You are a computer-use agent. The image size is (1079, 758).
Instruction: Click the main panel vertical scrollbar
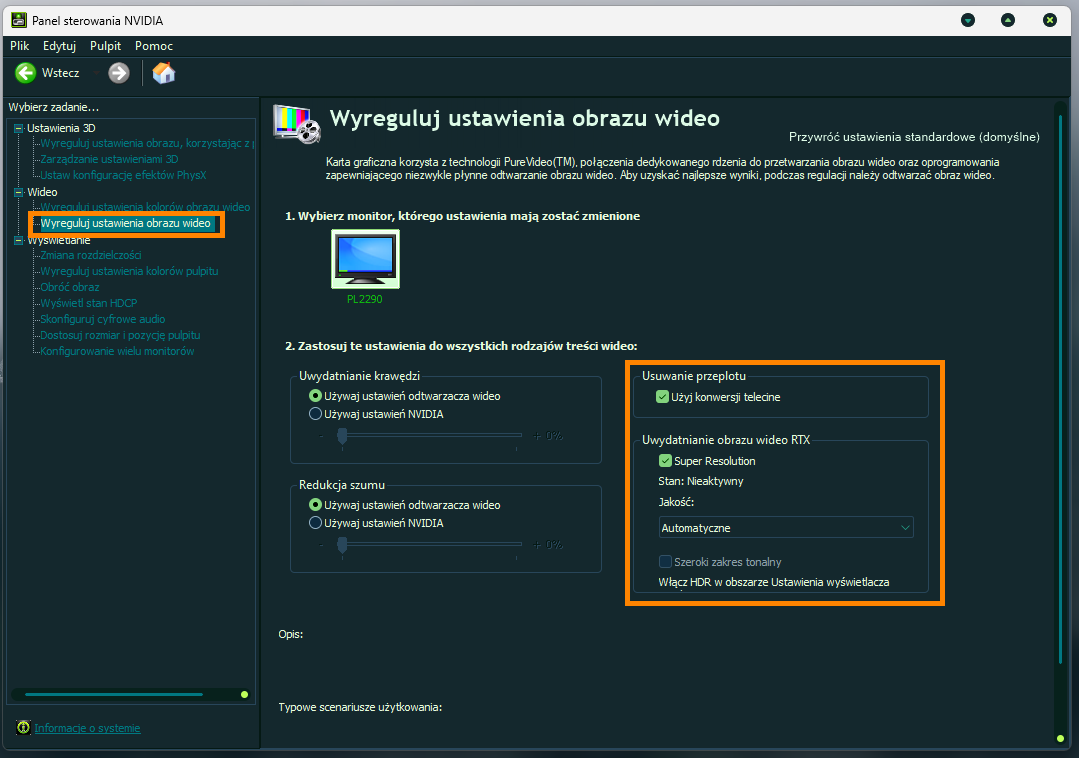point(1060,389)
